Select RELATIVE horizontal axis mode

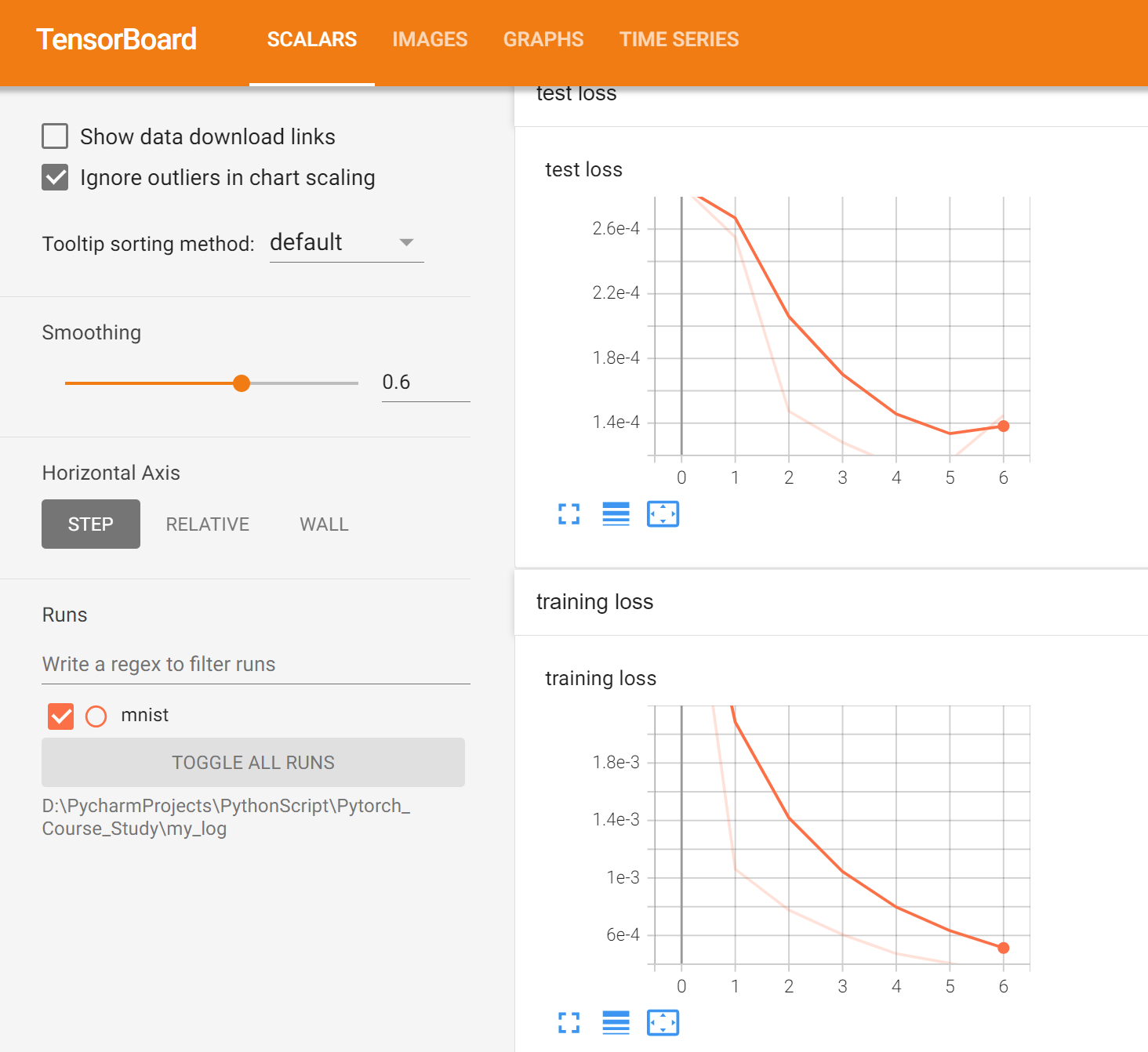[x=208, y=524]
